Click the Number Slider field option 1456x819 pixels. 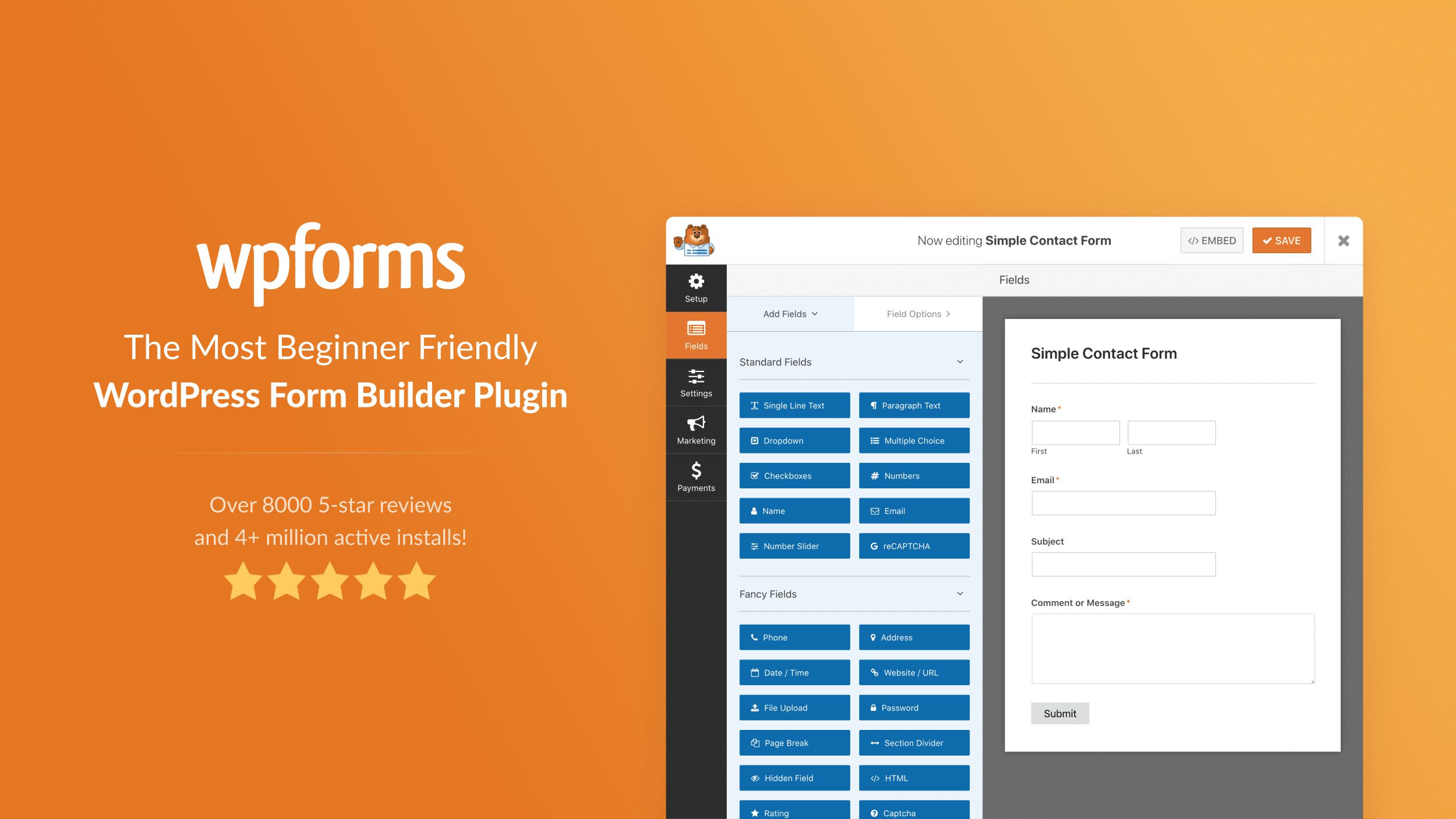[795, 545]
